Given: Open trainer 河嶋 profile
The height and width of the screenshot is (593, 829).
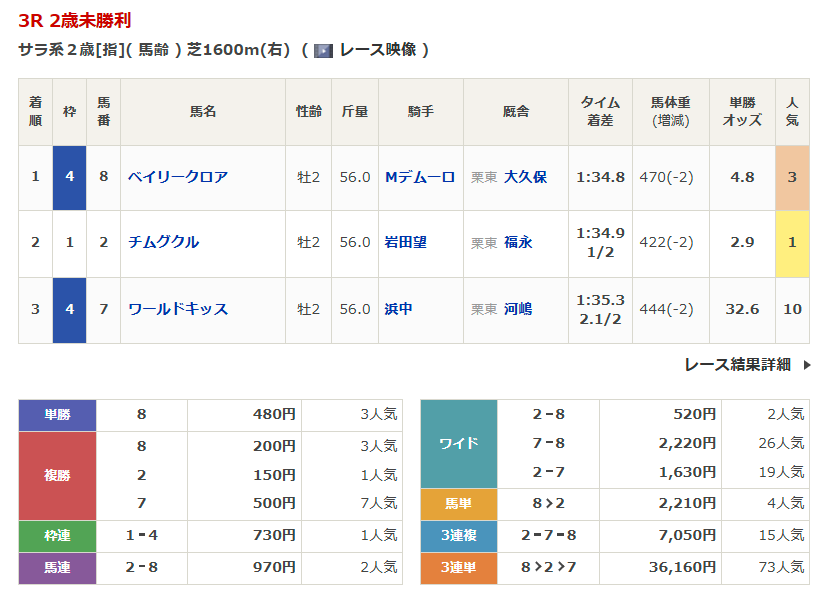Looking at the screenshot, I should coord(518,309).
